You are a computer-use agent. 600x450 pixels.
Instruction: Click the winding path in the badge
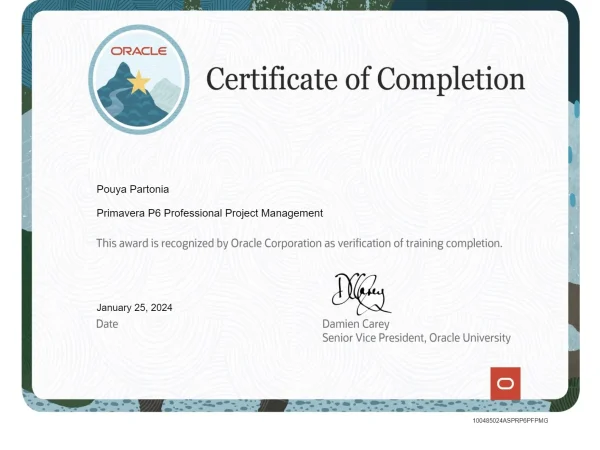coord(113,100)
